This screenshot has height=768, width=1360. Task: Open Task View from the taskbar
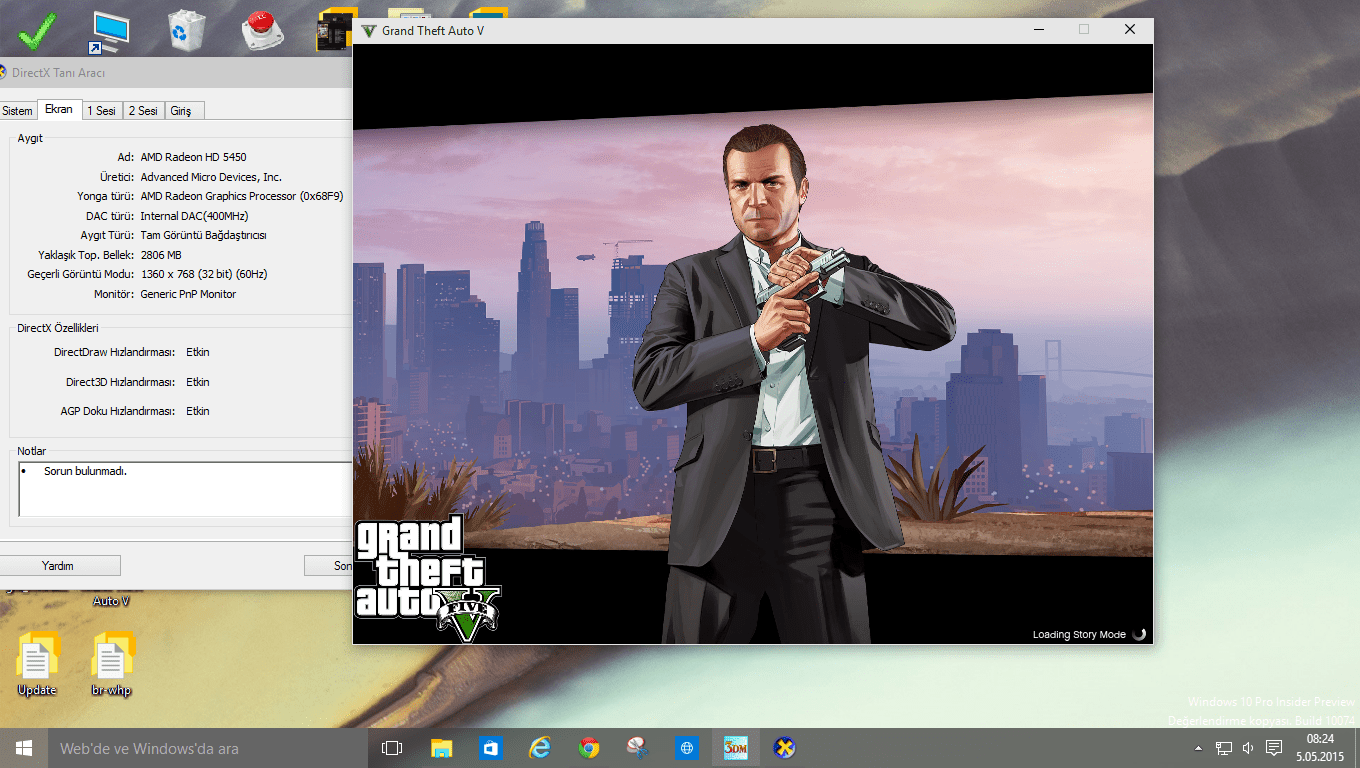(x=392, y=748)
